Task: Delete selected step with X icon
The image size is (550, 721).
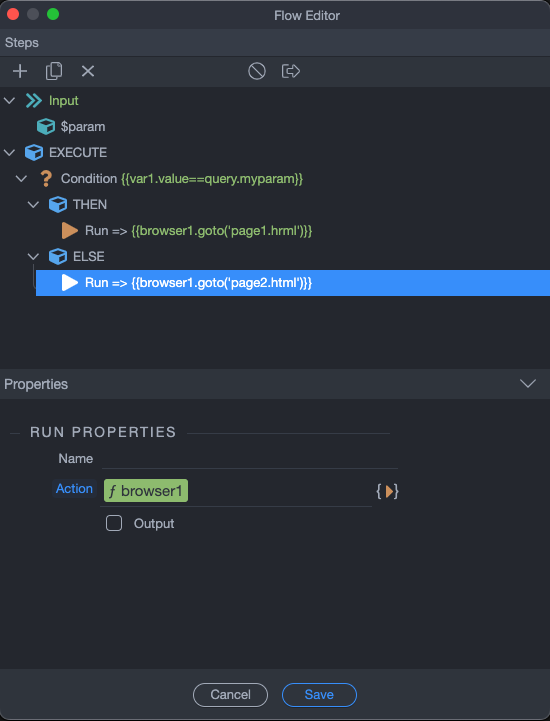Action: coord(88,71)
